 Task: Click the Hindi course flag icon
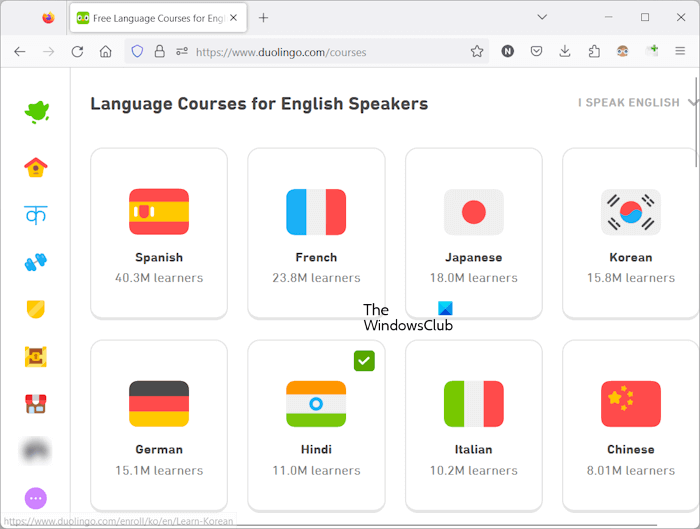pos(316,404)
